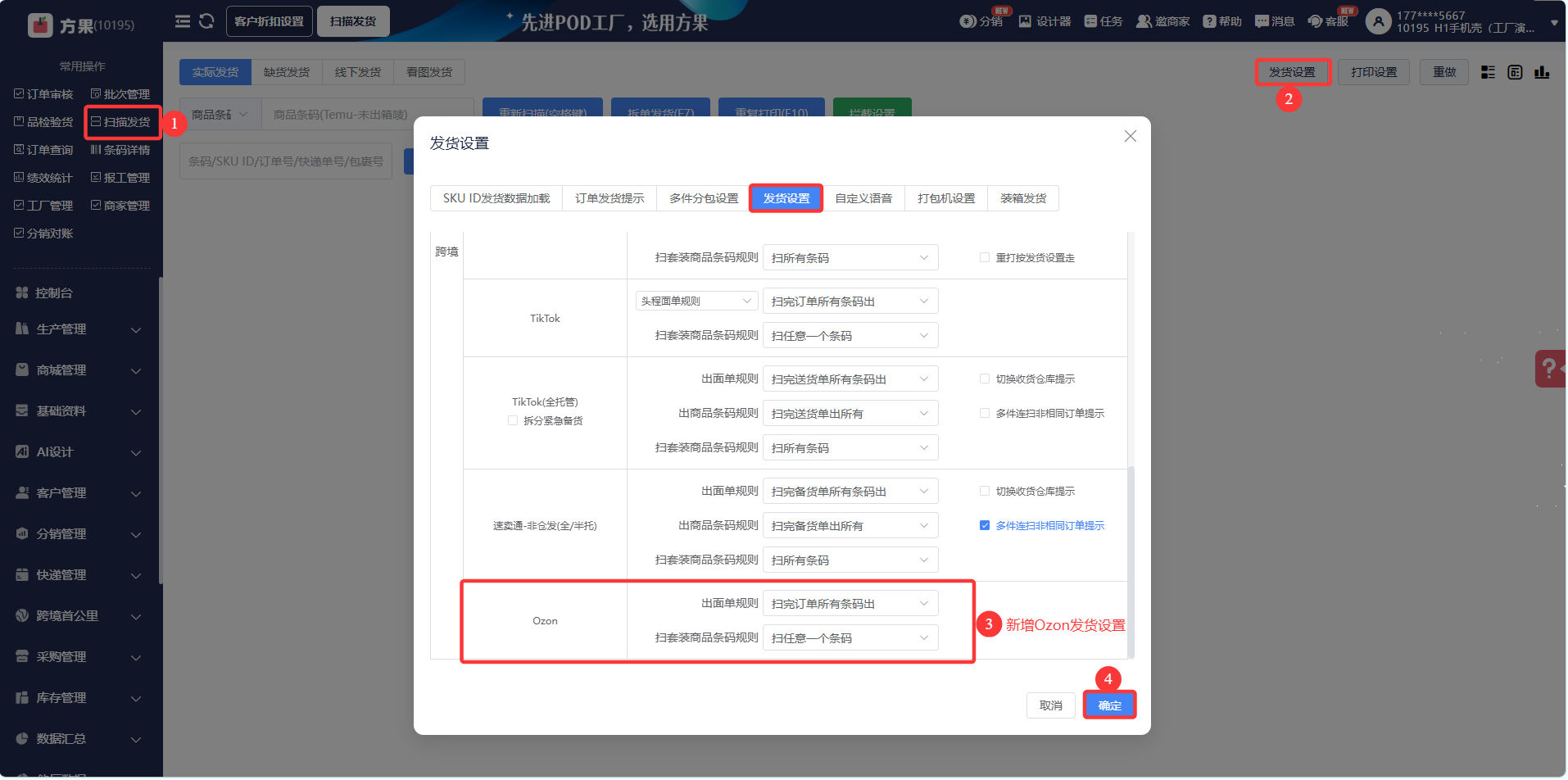Open 打印设置 button
The width and height of the screenshot is (1568, 780).
pyautogui.click(x=1374, y=72)
